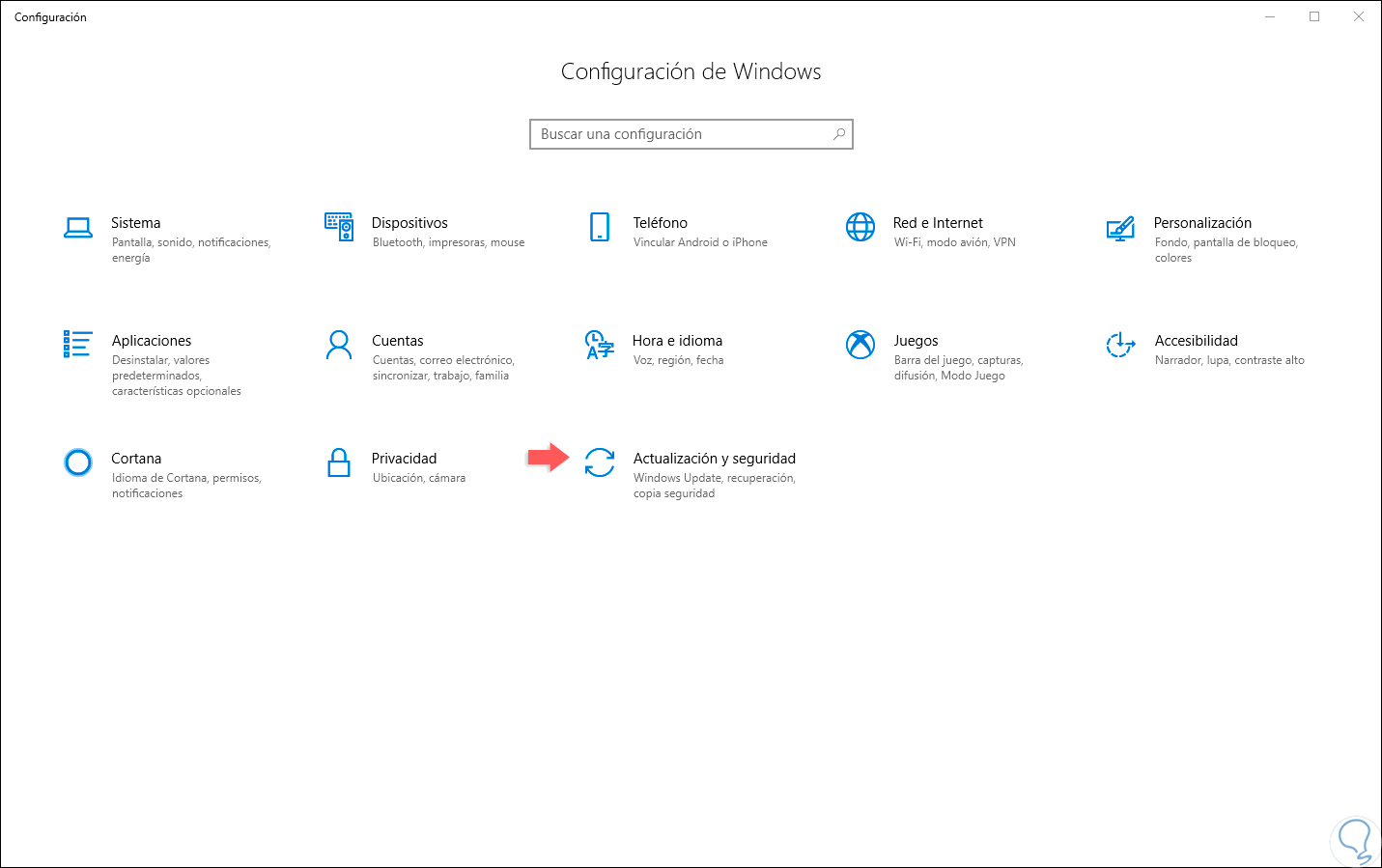The width and height of the screenshot is (1382, 868).
Task: Open the Aplicaciones list icon
Action: tap(78, 345)
